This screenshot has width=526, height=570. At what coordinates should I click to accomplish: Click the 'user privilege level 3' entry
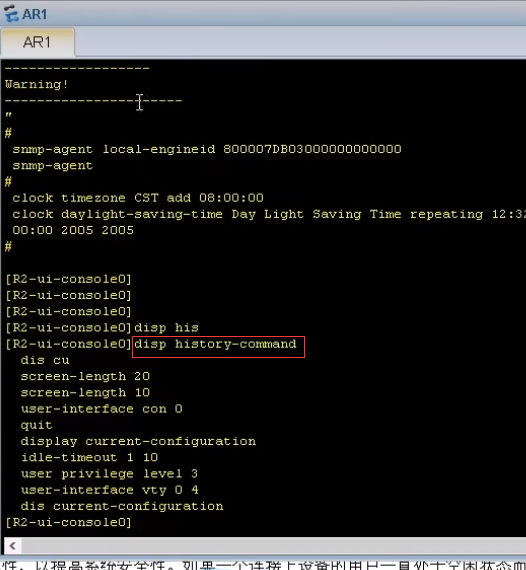109,474
